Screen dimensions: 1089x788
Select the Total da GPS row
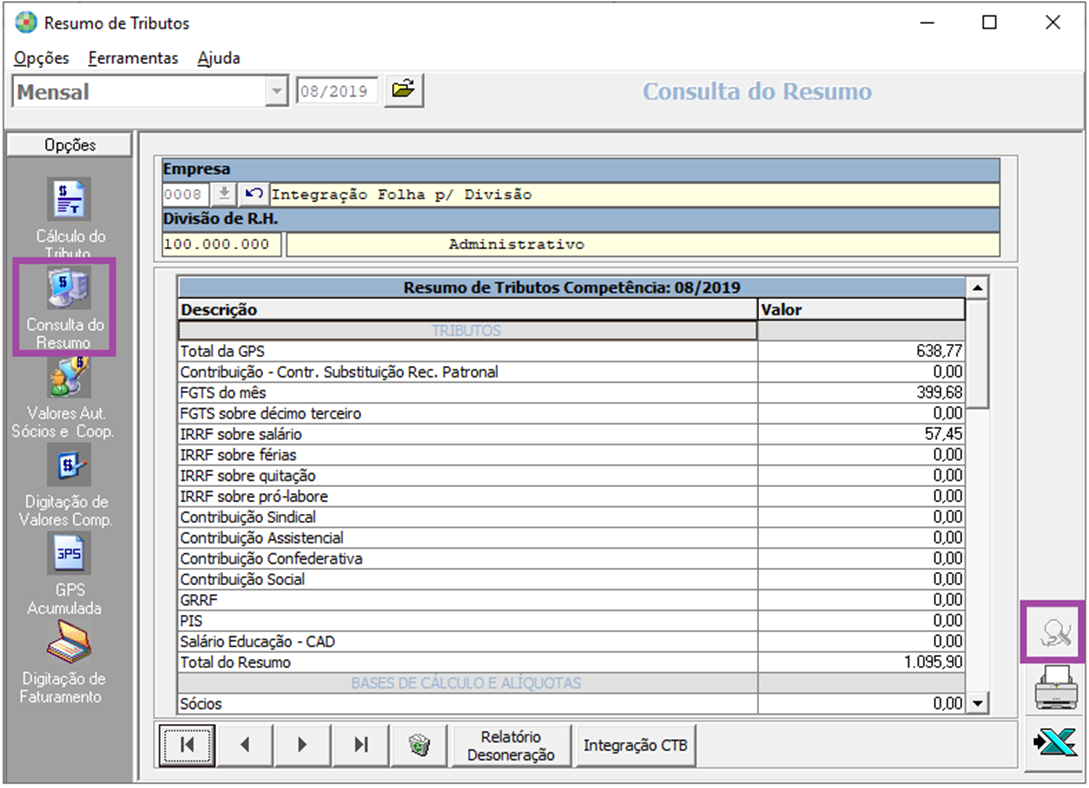coord(572,351)
